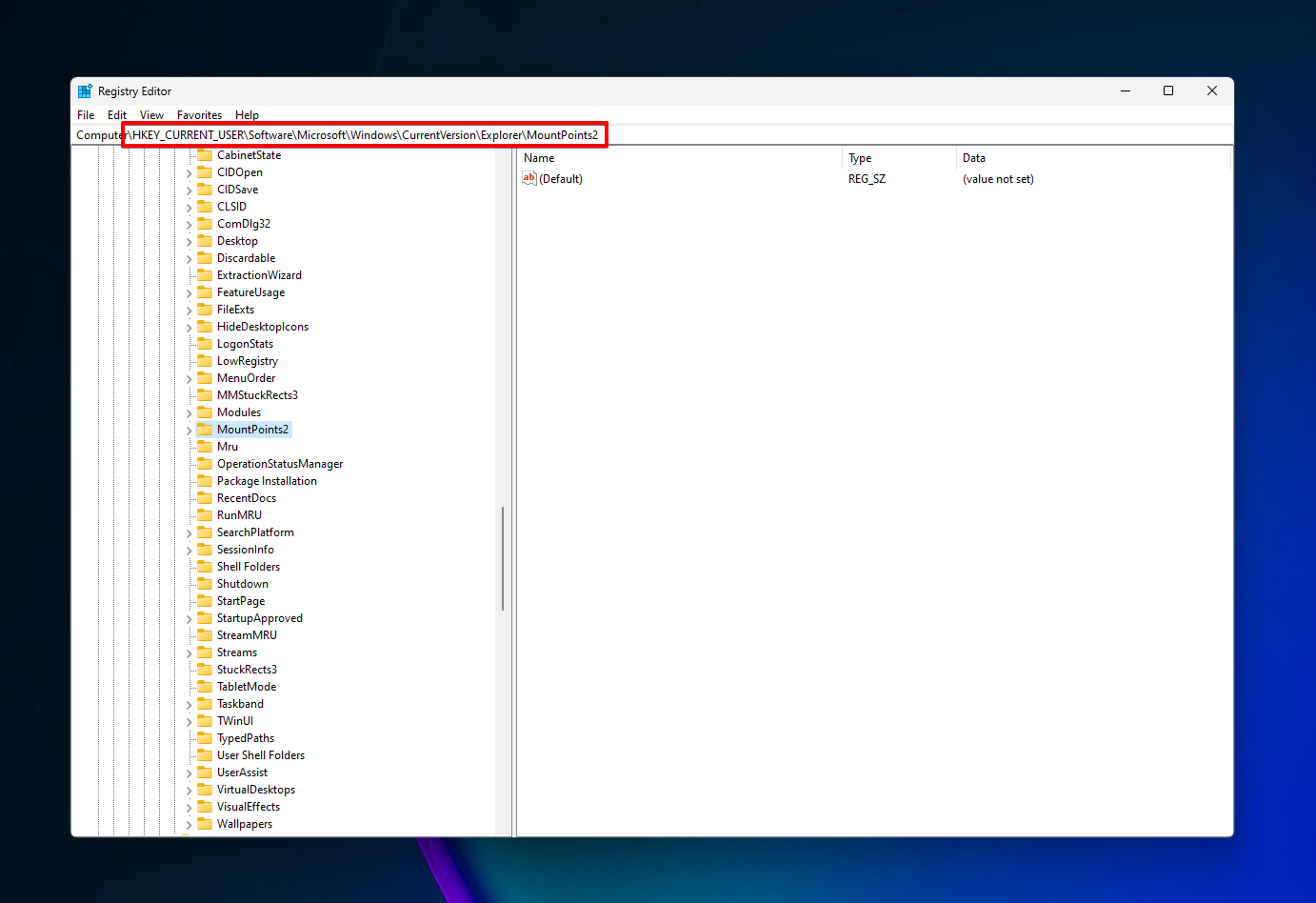Select the User Shell Folders key label
The width and height of the screenshot is (1316, 903).
pos(261,755)
